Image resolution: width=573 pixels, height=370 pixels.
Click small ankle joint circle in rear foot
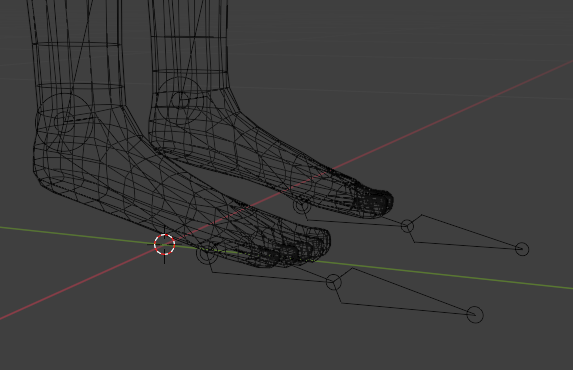coord(180,100)
